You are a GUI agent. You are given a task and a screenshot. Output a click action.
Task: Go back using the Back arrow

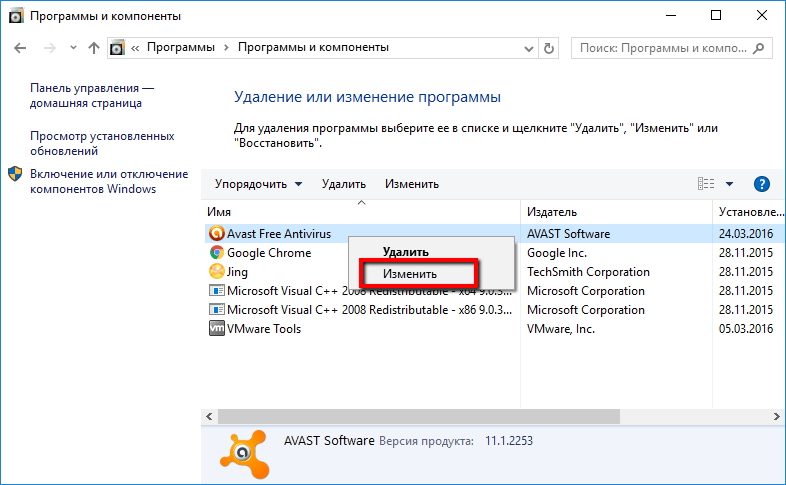point(20,48)
